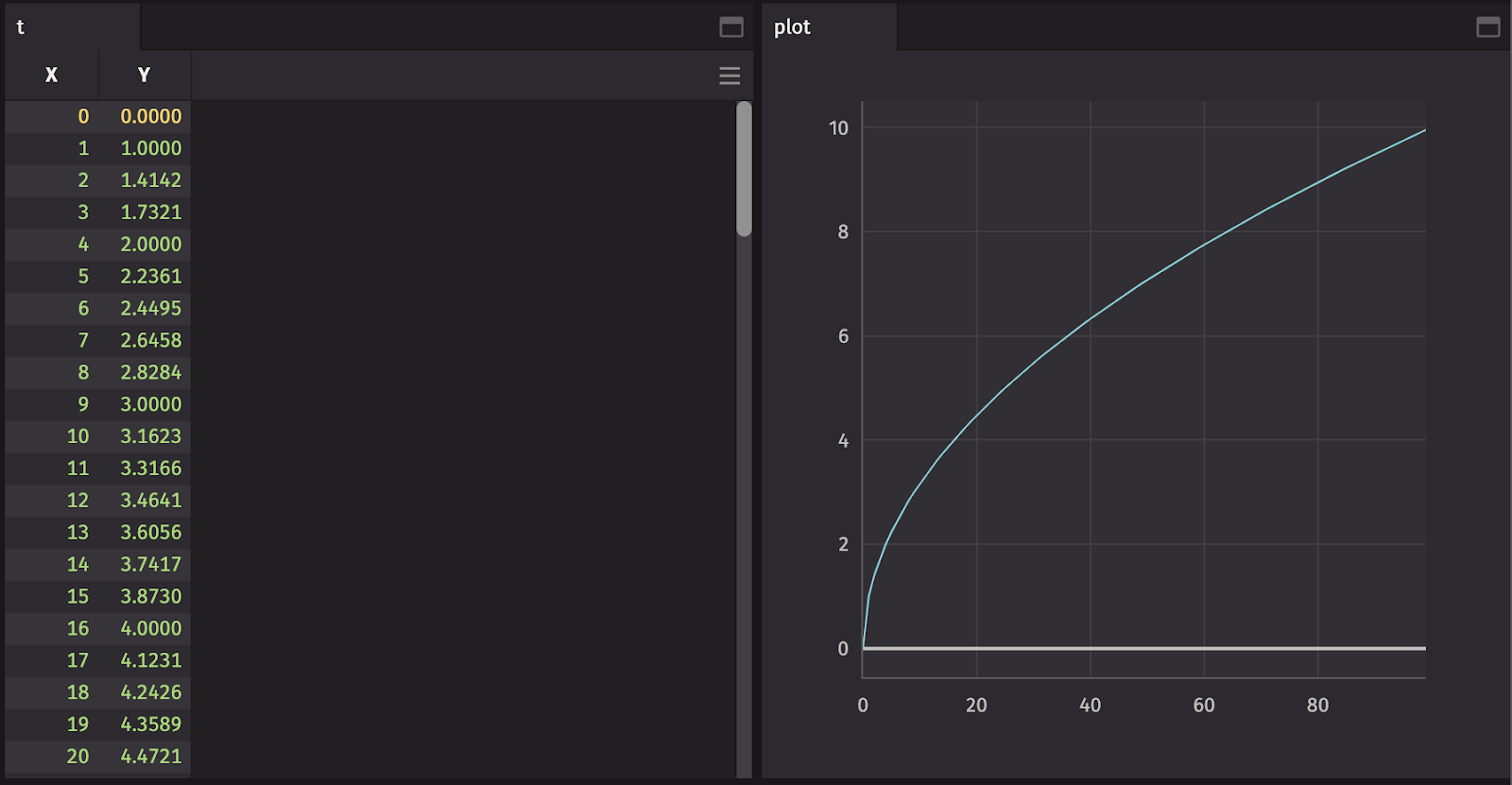Click the Y column header
The width and height of the screenshot is (1512, 785).
[x=144, y=76]
